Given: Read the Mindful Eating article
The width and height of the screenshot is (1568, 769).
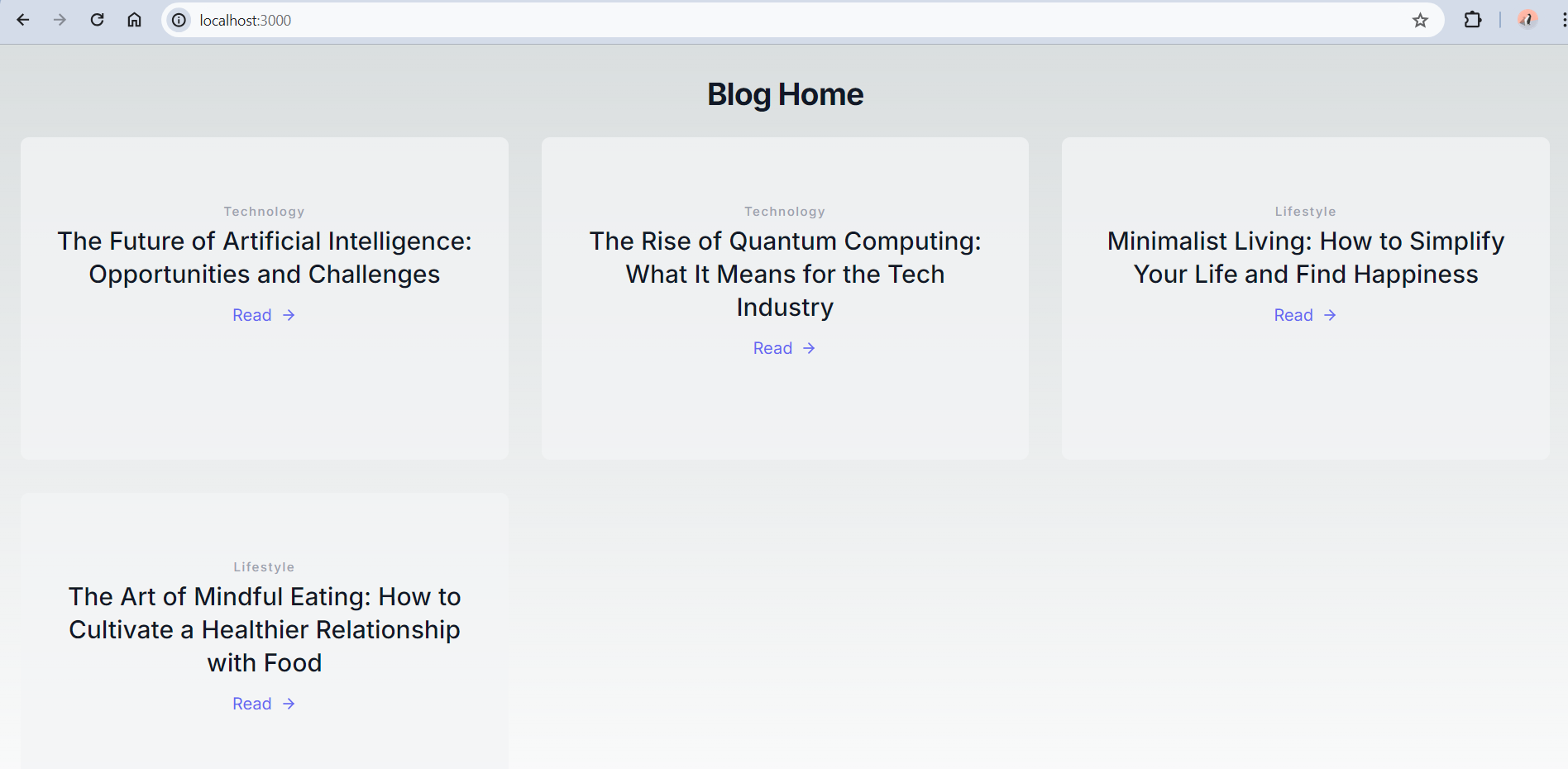Looking at the screenshot, I should coord(264,704).
